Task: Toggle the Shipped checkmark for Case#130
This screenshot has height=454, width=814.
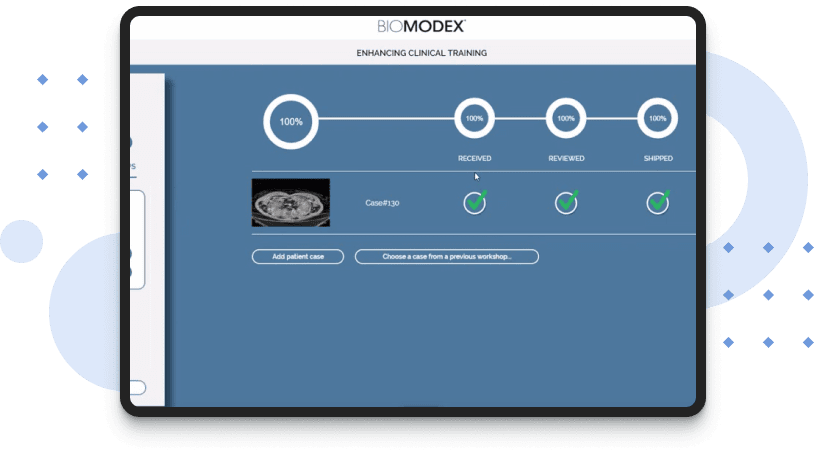Action: coord(657,202)
